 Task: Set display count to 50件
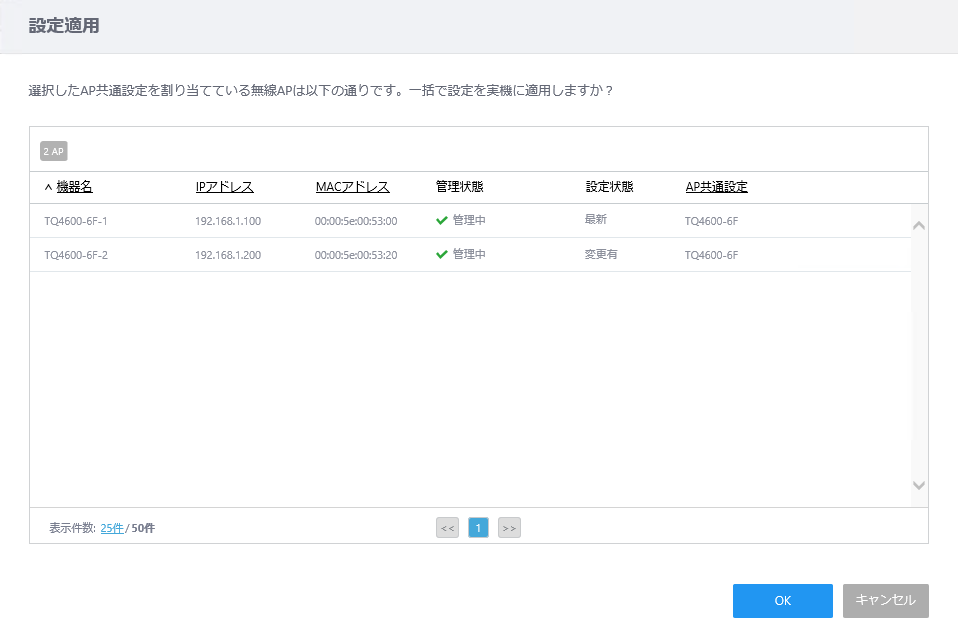143,528
